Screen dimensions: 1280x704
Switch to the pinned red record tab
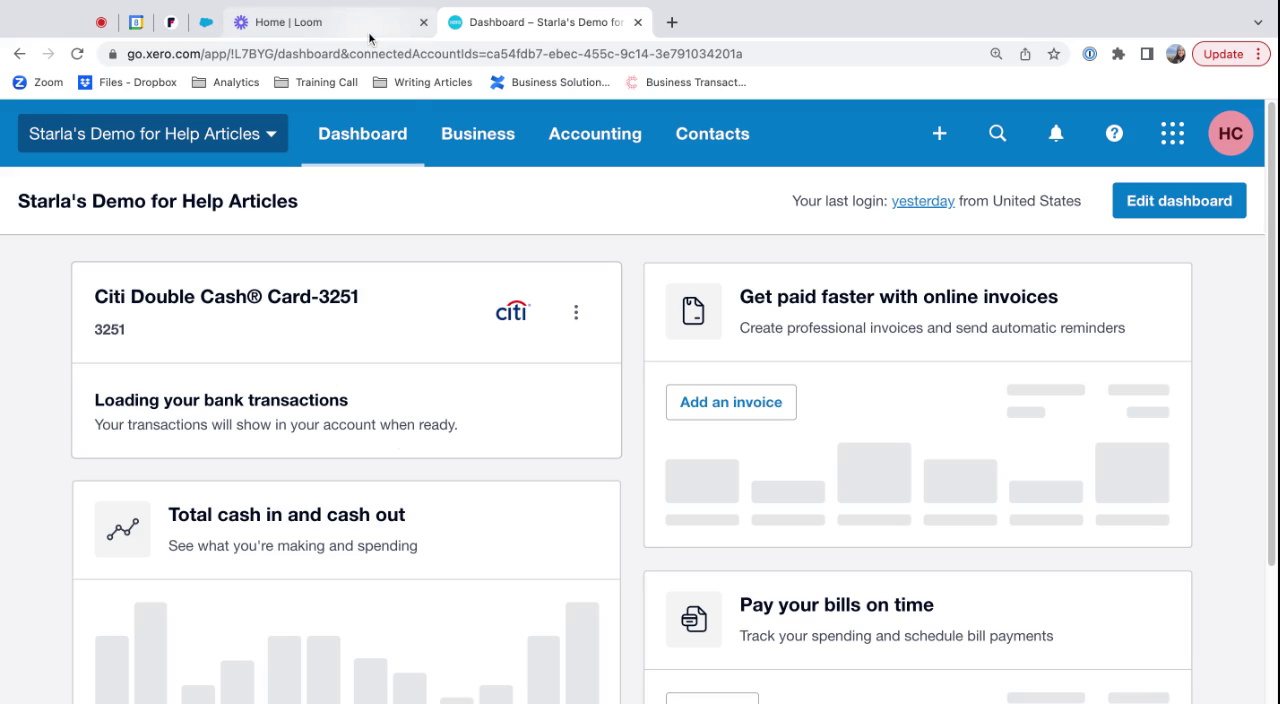click(x=101, y=22)
